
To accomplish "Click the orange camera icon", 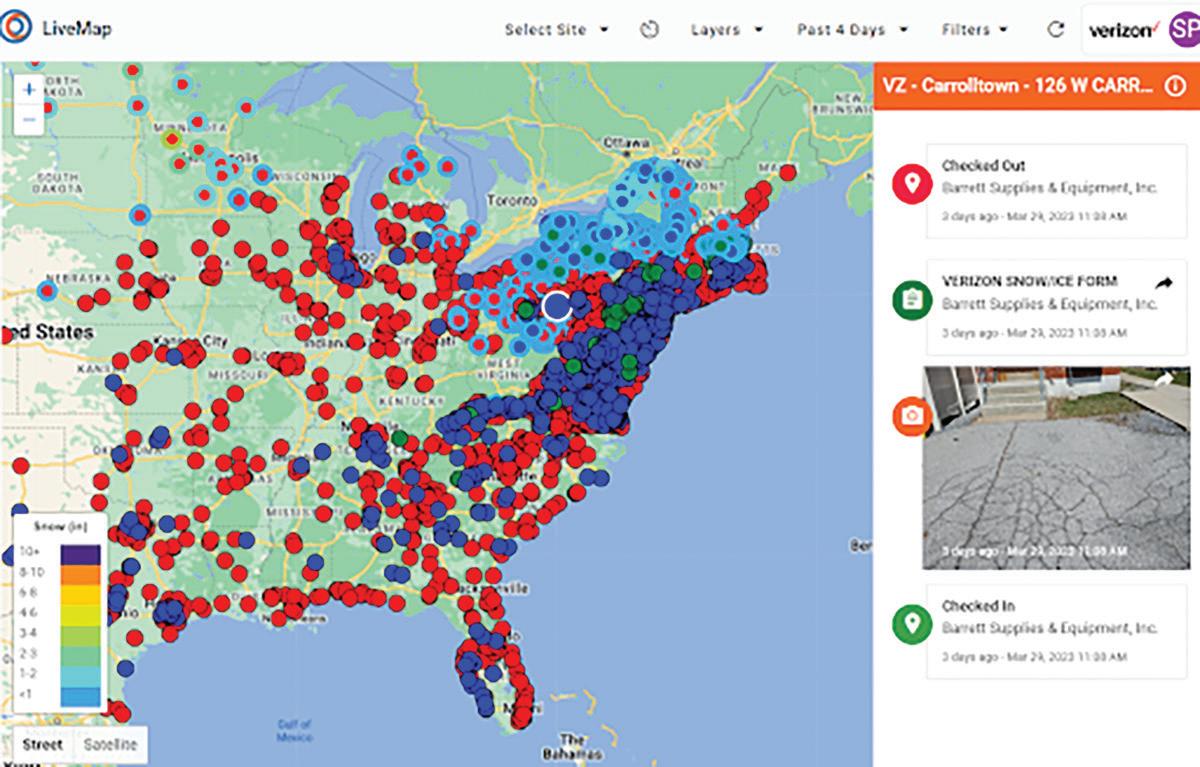I will click(911, 415).
